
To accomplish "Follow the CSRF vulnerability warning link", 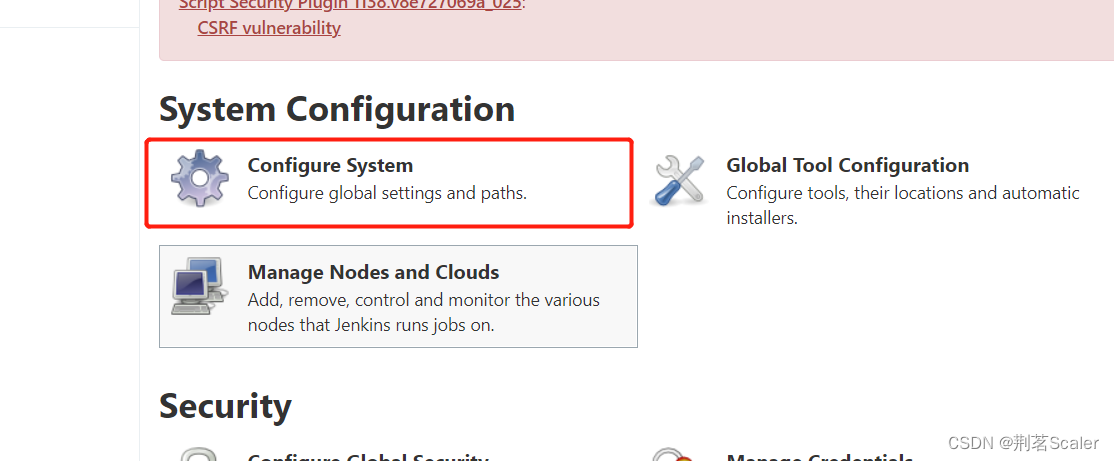I will click(269, 27).
